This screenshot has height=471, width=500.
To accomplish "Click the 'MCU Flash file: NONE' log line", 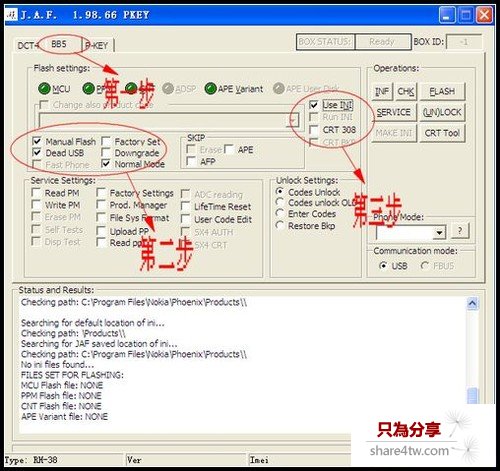I will click(x=62, y=385).
